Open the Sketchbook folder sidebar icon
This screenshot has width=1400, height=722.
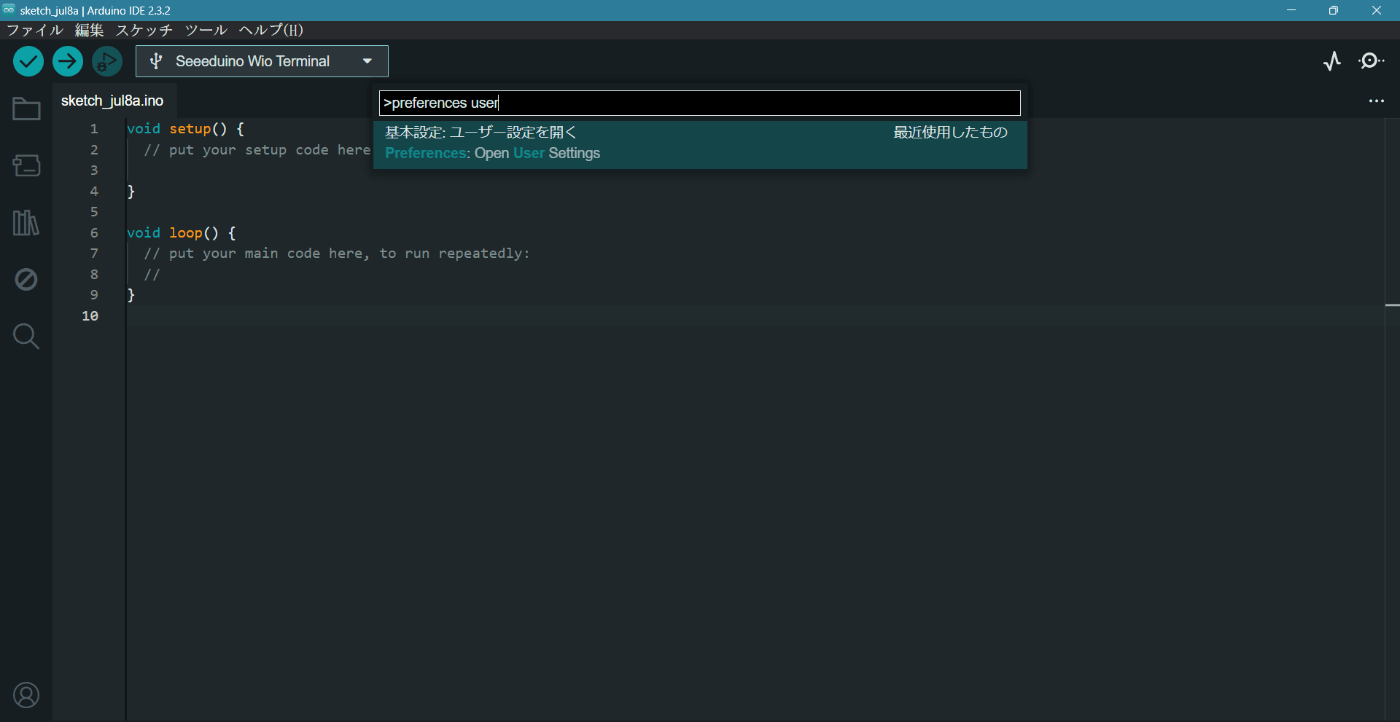point(26,109)
